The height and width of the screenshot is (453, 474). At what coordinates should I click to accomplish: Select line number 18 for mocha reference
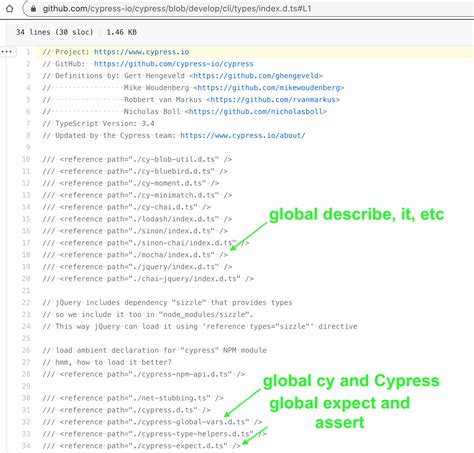click(x=26, y=255)
